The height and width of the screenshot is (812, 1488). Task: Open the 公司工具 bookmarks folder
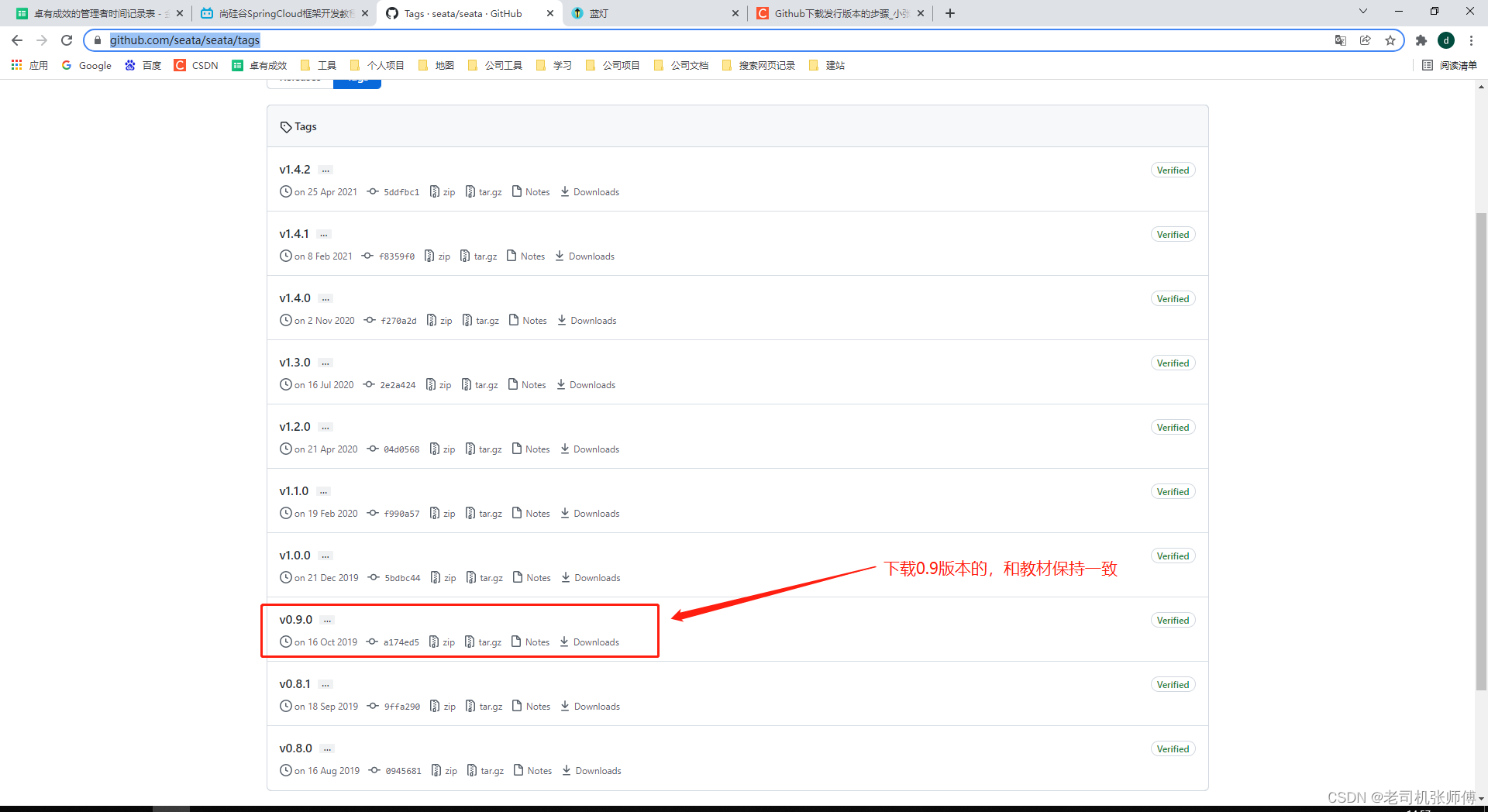click(494, 65)
